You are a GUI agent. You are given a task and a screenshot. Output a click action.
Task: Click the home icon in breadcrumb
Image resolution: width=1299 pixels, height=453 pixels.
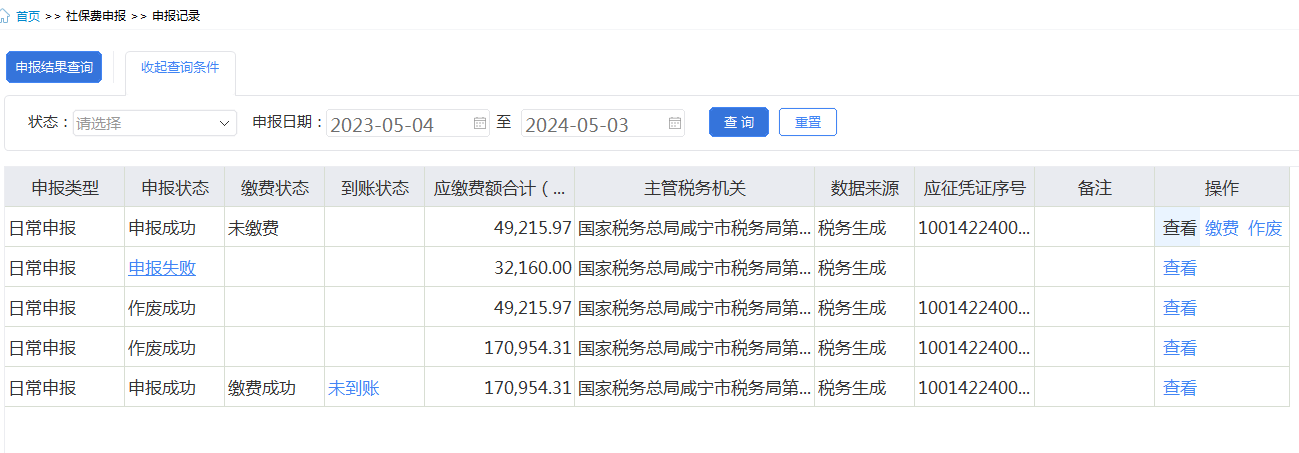[6, 16]
